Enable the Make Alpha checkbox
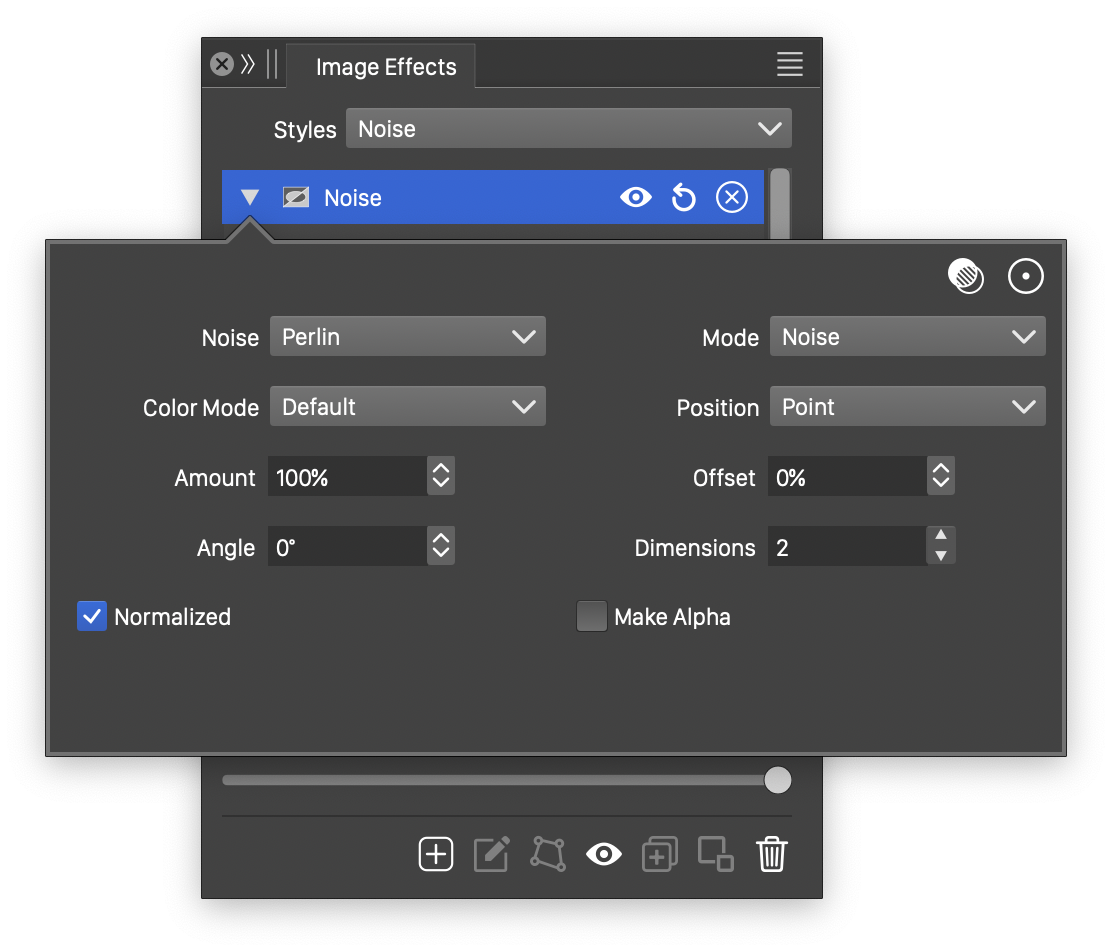1112x952 pixels. (592, 617)
